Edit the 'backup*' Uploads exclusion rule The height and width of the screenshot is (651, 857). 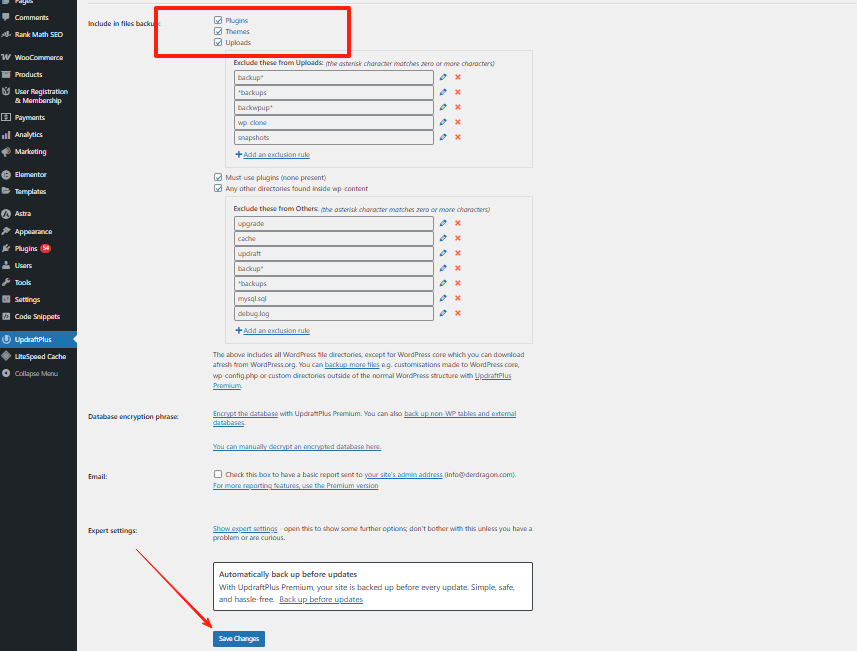click(x=443, y=77)
